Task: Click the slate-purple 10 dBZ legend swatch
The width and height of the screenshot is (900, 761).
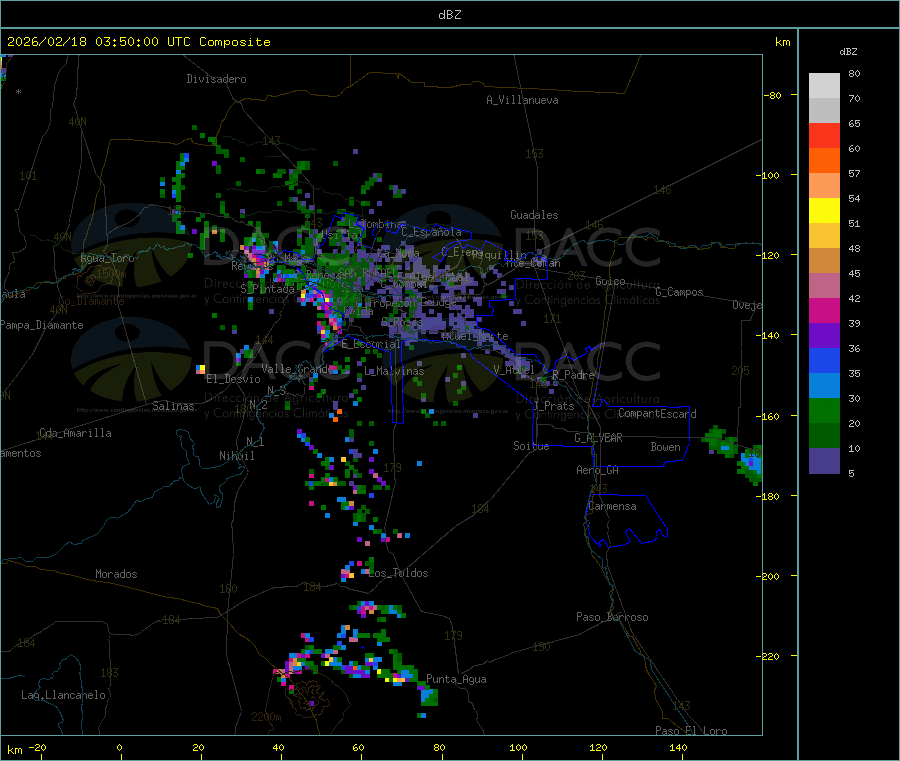Action: coord(824,461)
